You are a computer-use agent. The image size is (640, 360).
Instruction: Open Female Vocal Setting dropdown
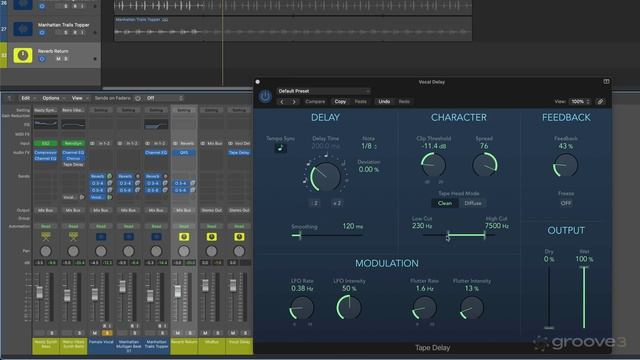101,110
